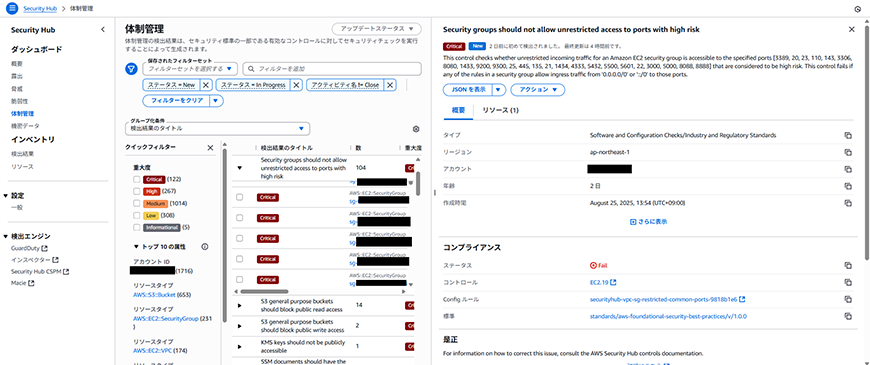Viewport: 870px width, 365px height.
Task: Click the blue filter funnel icon
Action: (x=131, y=69)
